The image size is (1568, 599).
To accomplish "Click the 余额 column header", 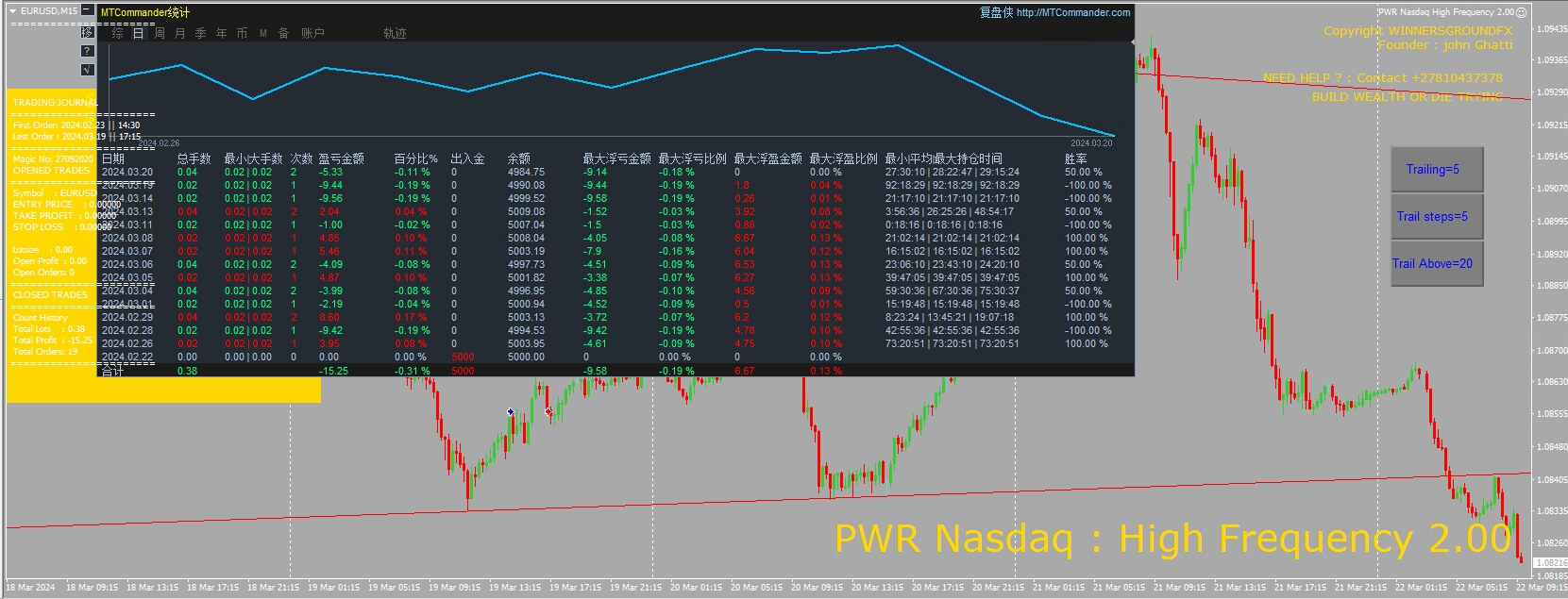I will [x=518, y=158].
